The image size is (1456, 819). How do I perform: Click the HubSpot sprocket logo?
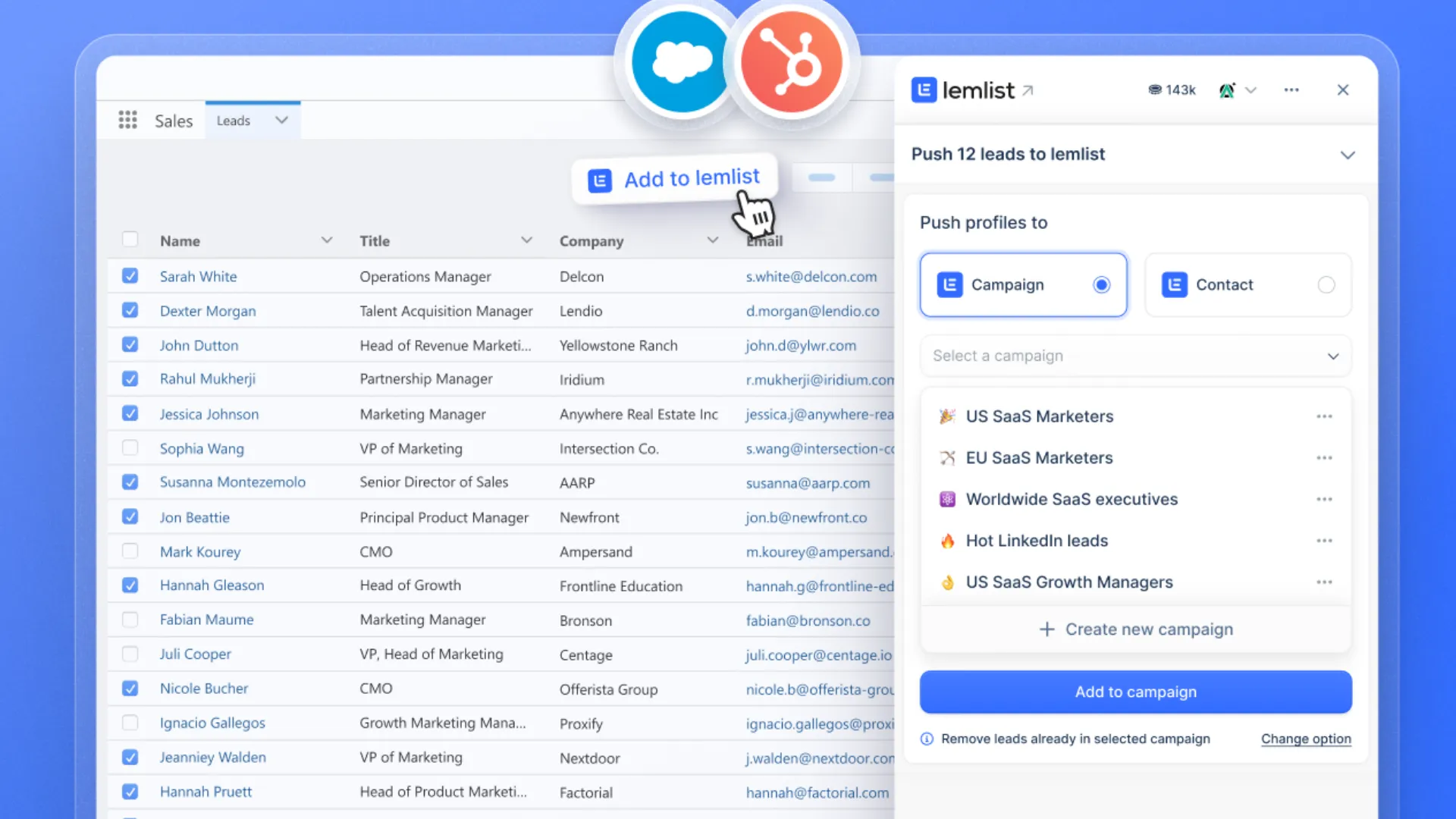point(792,62)
